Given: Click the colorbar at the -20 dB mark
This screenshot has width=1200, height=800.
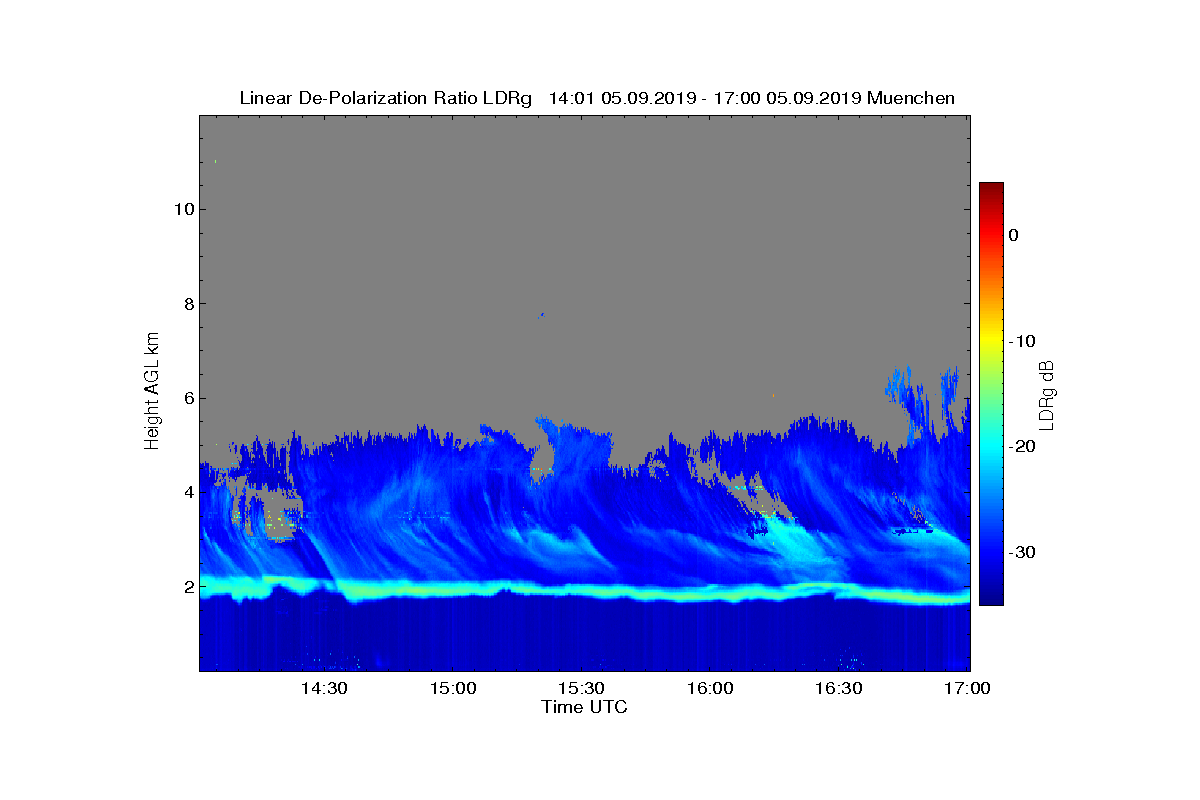Looking at the screenshot, I should coord(991,446).
